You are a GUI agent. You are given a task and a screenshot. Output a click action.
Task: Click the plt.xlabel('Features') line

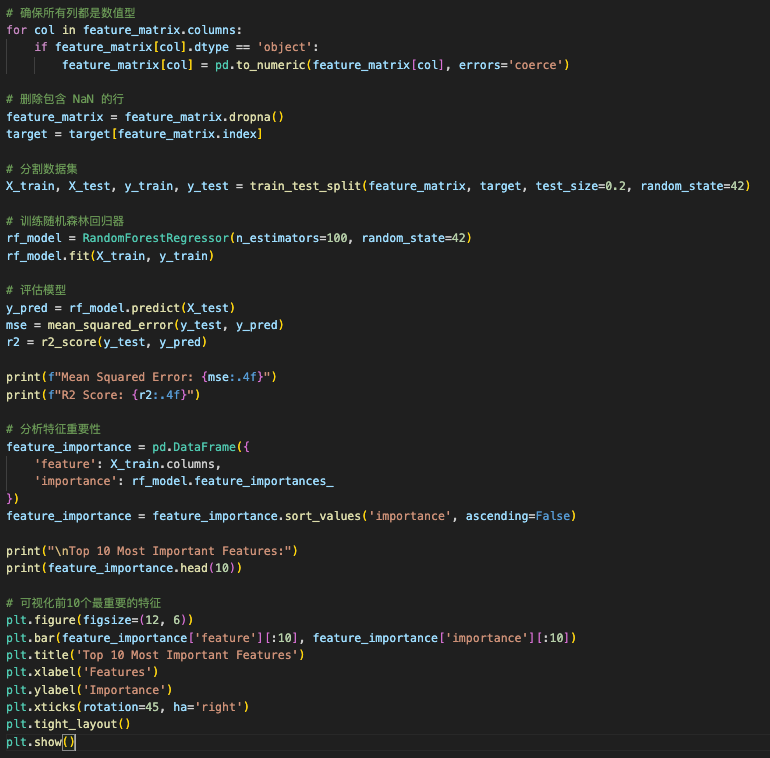coord(82,672)
